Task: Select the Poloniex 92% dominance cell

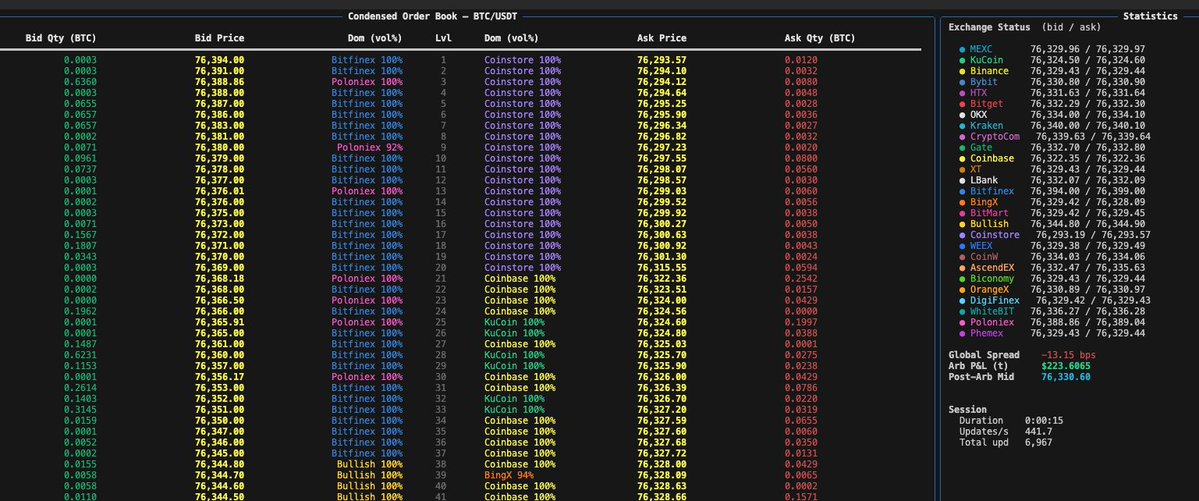Action: tap(369, 148)
